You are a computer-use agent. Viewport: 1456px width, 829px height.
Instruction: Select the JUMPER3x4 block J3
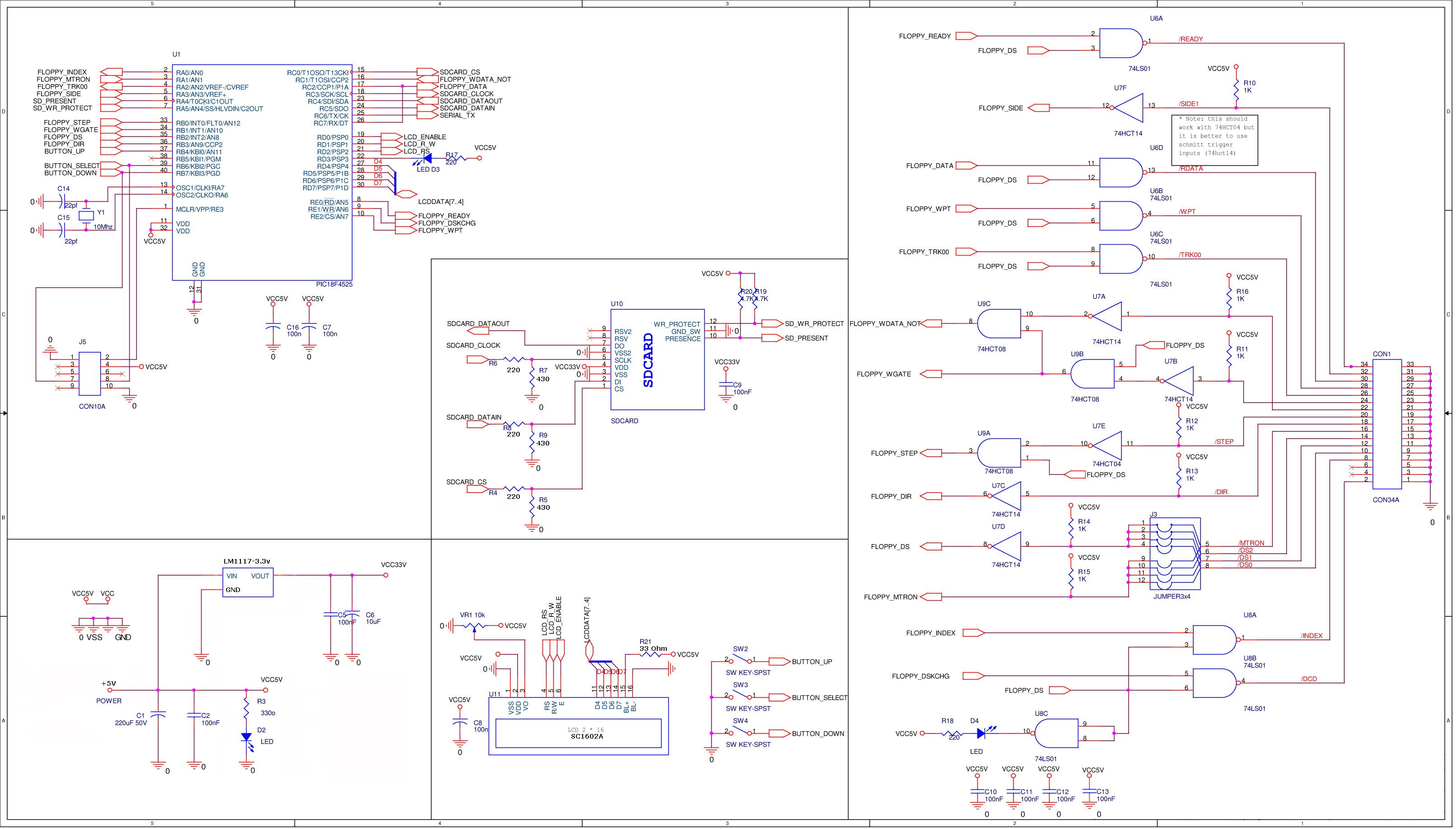1175,554
